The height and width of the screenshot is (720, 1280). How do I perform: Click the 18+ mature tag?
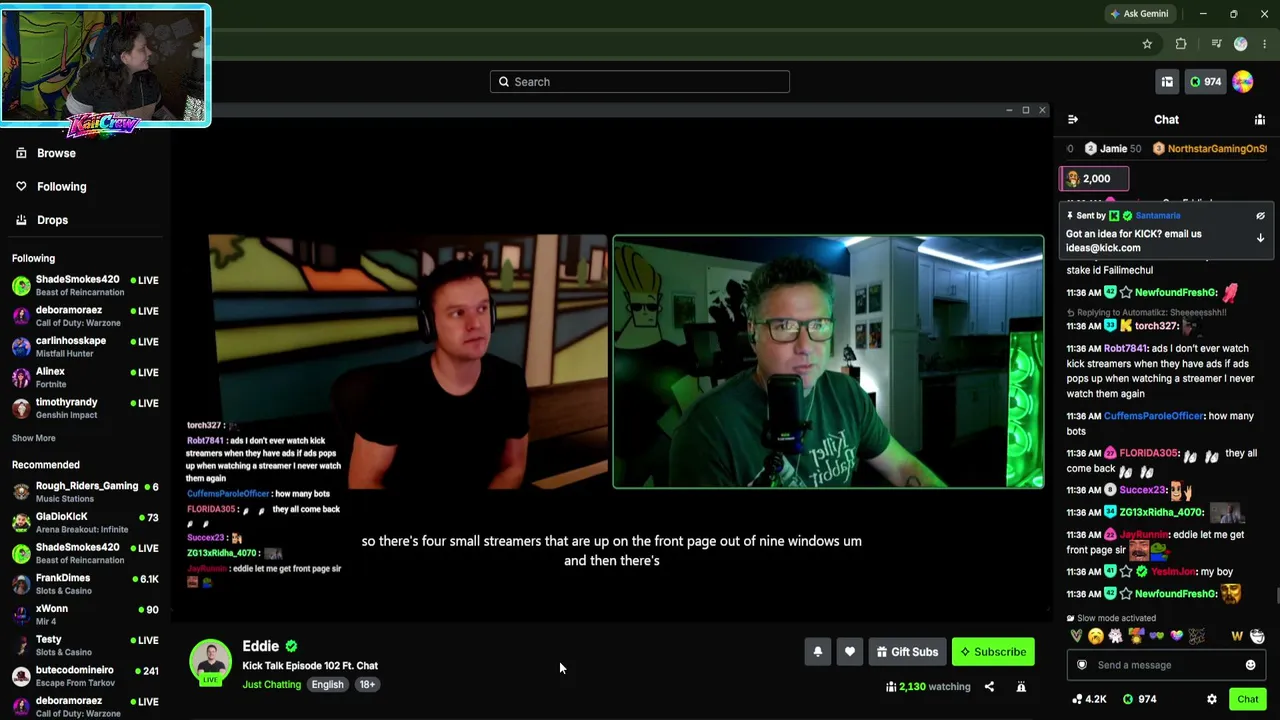pyautogui.click(x=367, y=685)
